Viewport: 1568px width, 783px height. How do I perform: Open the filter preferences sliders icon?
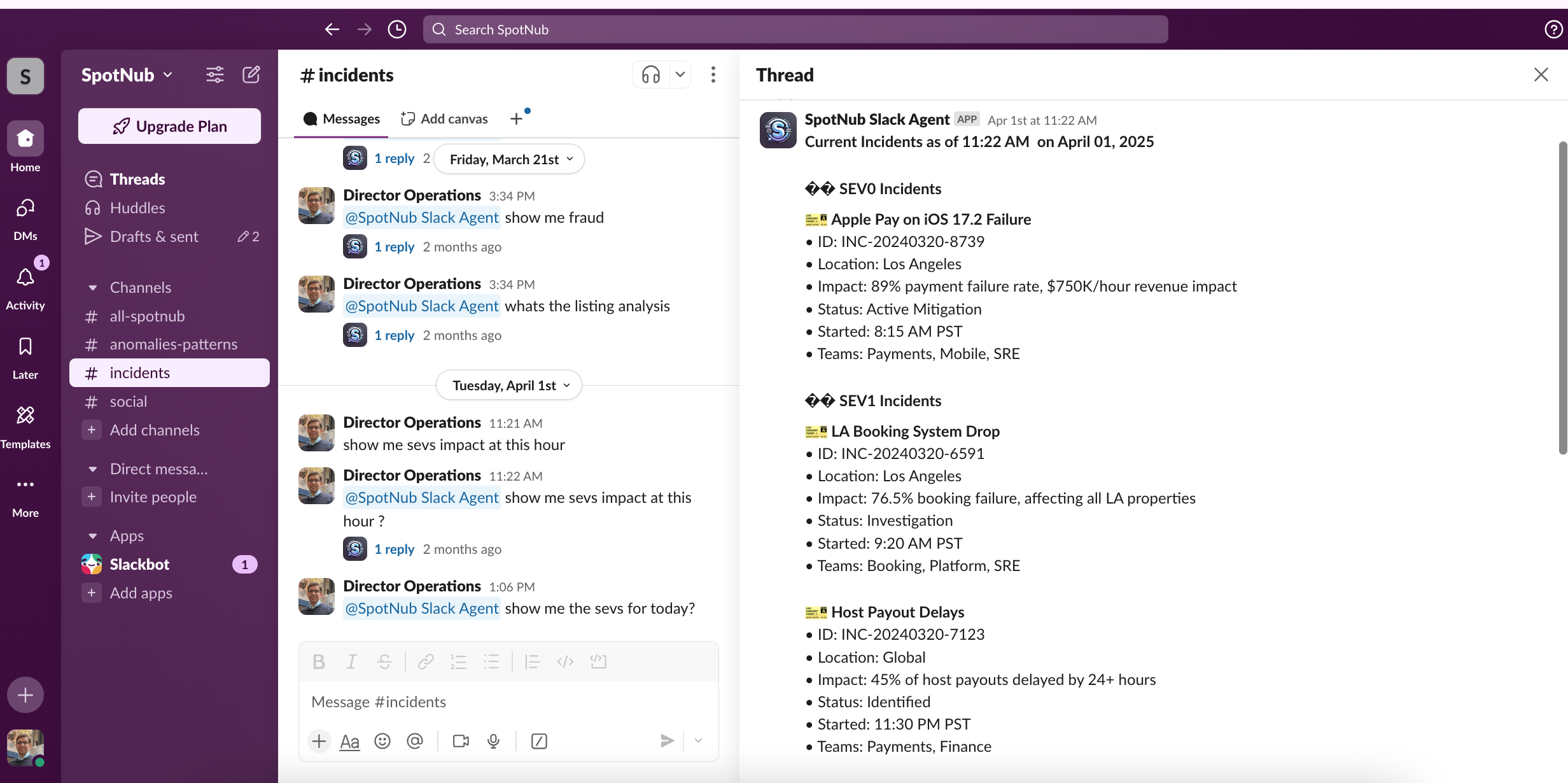[x=215, y=75]
